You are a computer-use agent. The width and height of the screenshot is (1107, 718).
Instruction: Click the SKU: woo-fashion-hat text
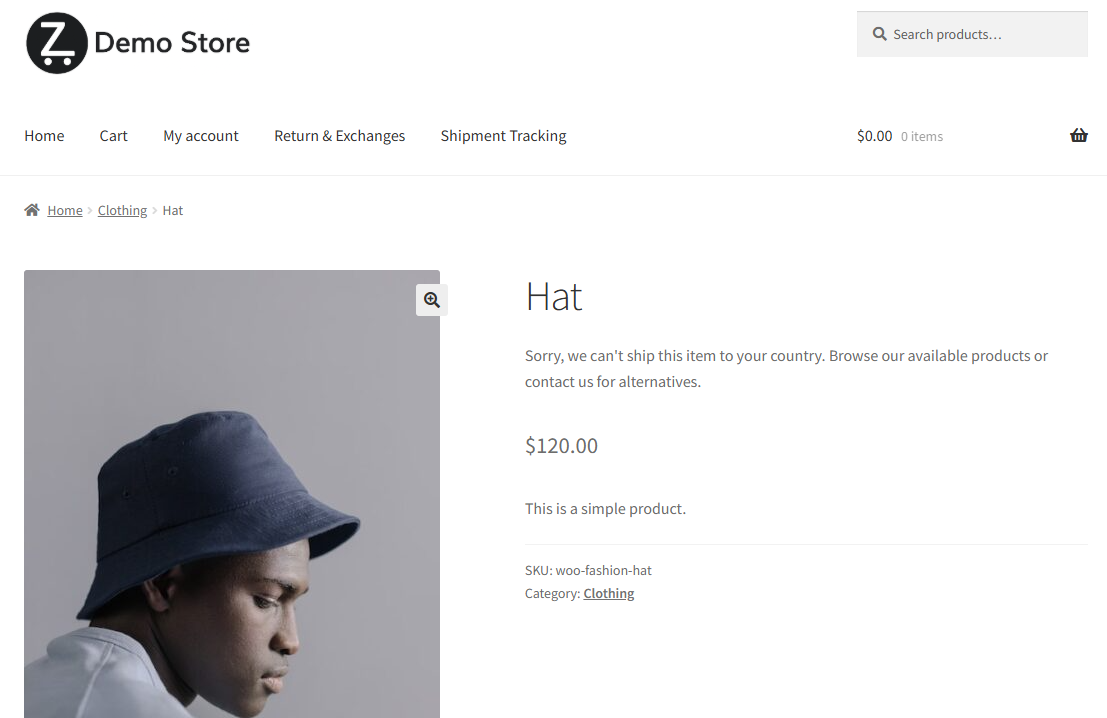point(588,570)
